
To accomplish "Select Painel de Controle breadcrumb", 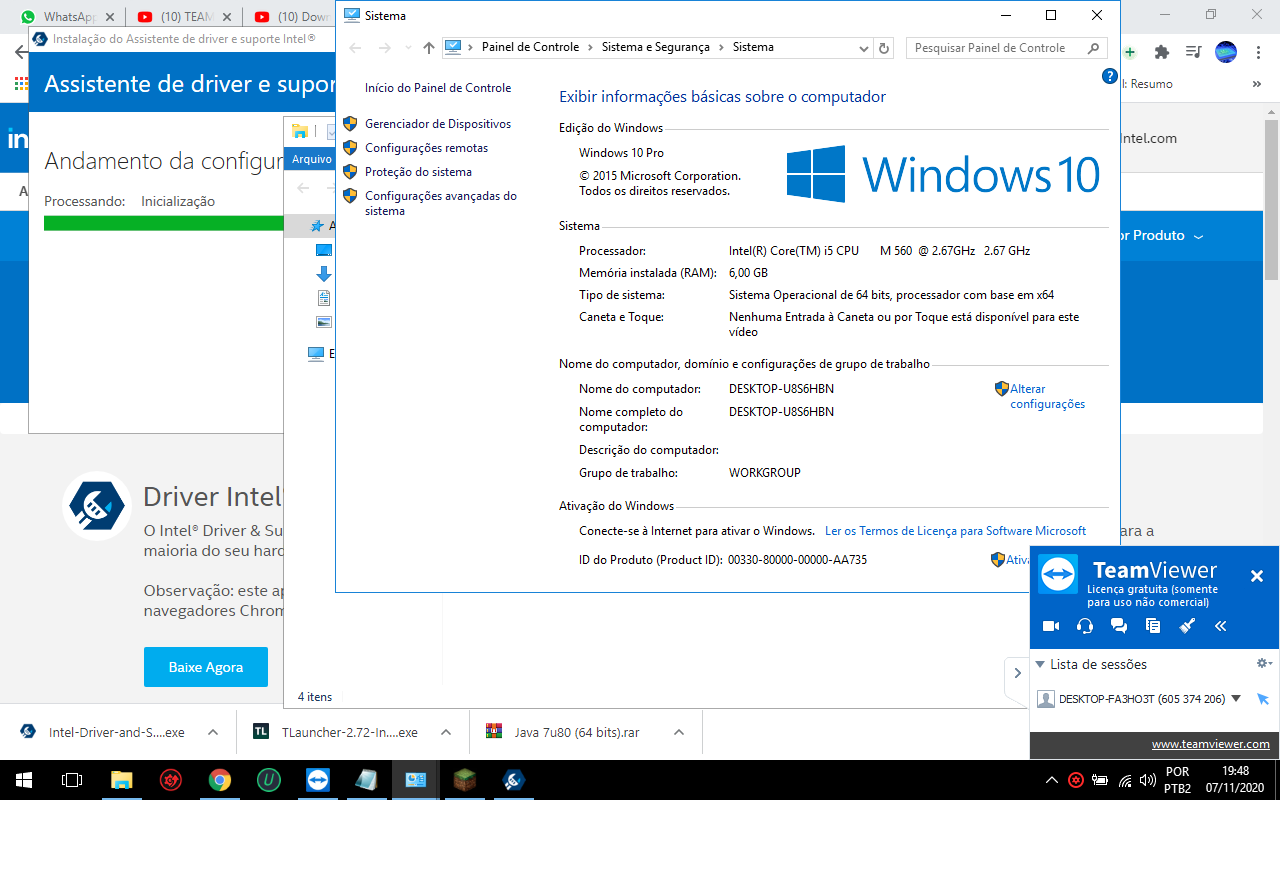I will coord(530,47).
